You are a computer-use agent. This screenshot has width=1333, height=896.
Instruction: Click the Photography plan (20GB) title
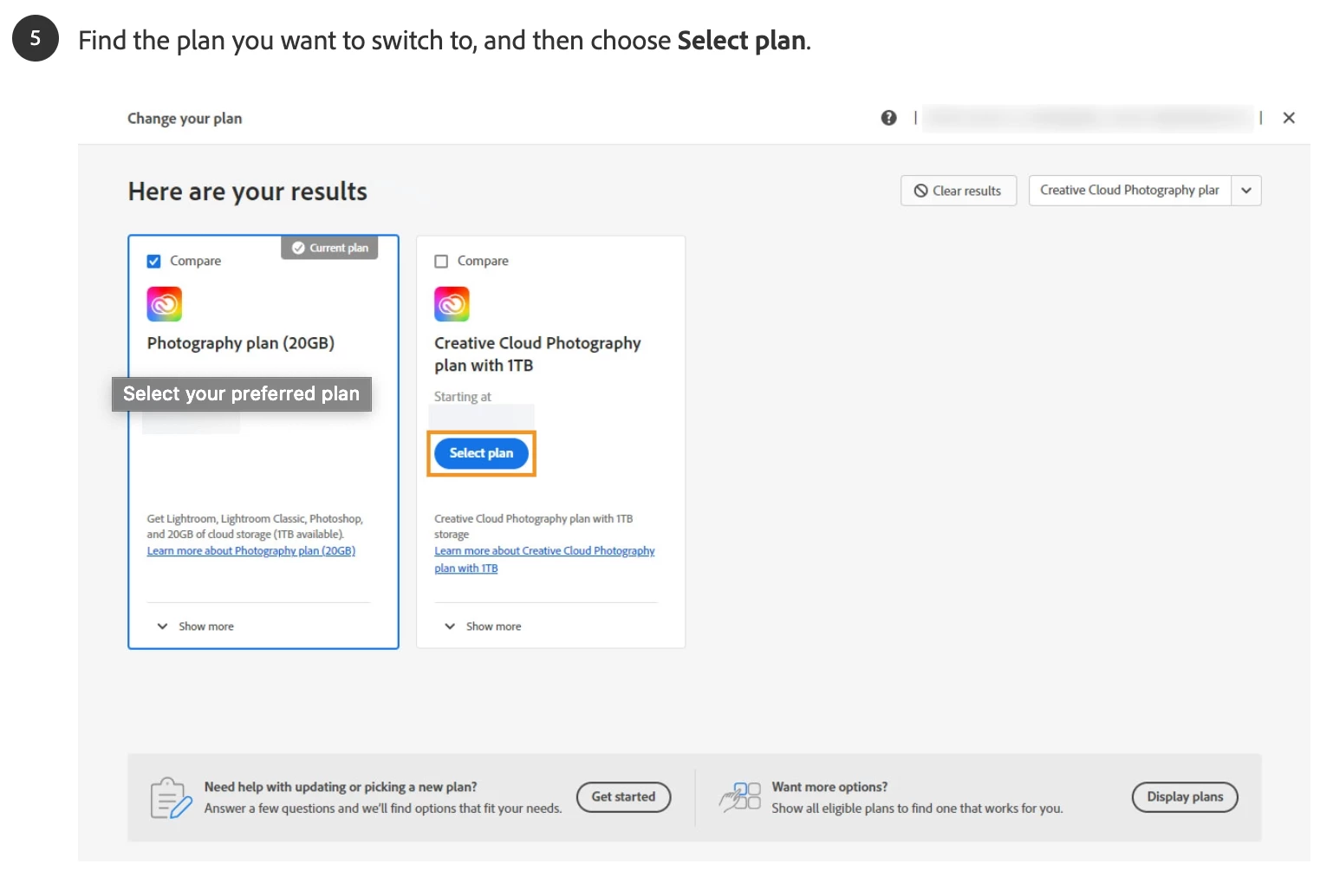click(241, 343)
